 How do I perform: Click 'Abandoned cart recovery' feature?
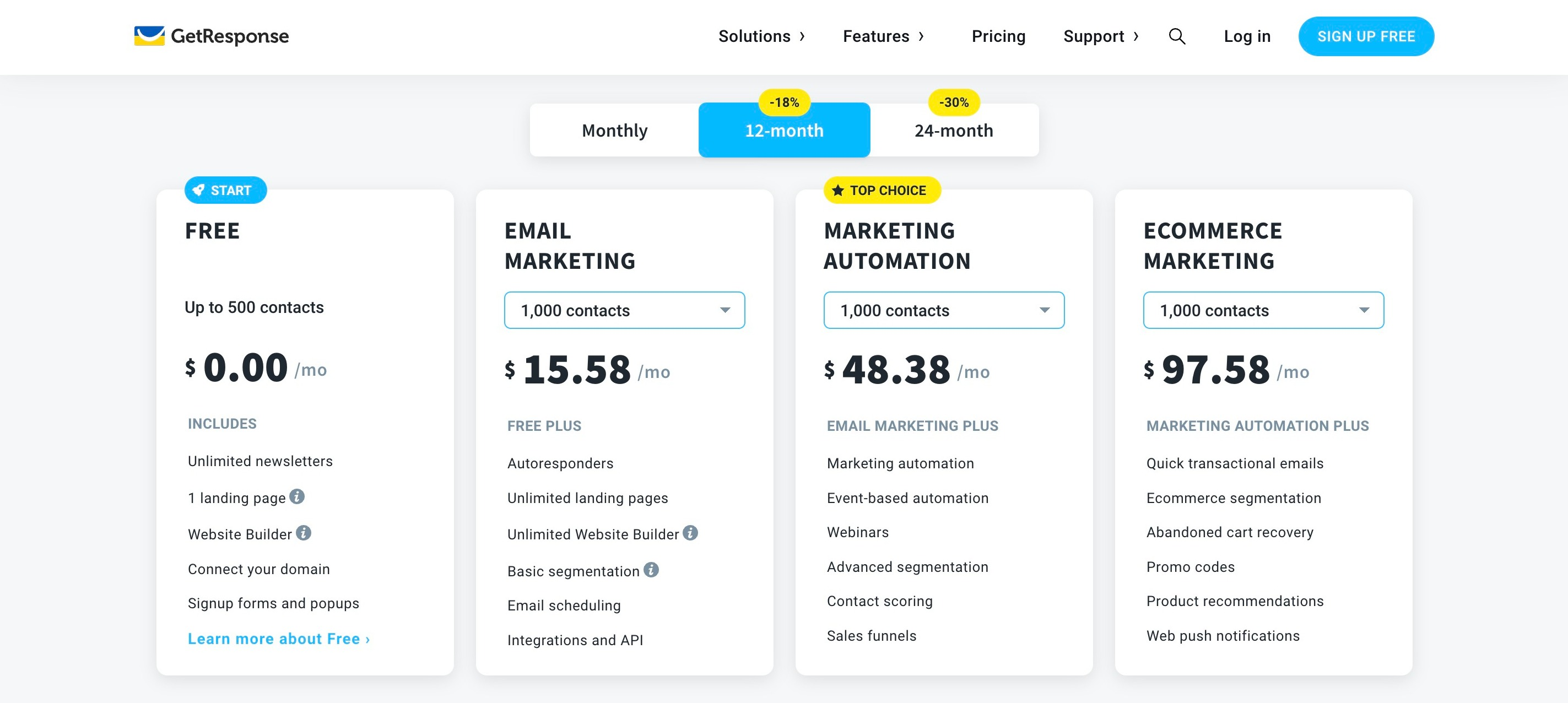point(1230,532)
